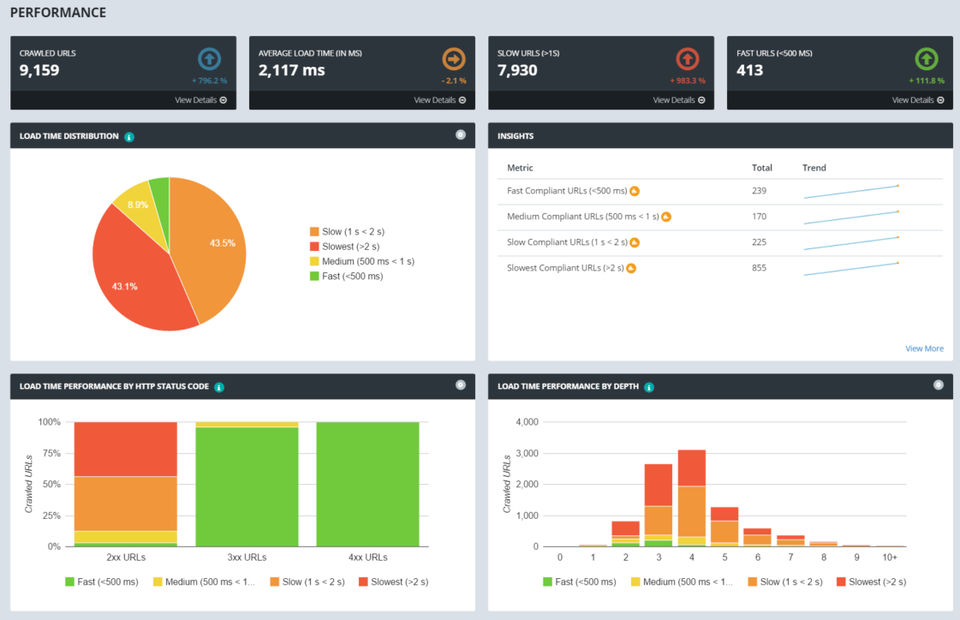
Task: Click the blue up-arrow icon in Crawled URLs card
Action: pyautogui.click(x=209, y=59)
